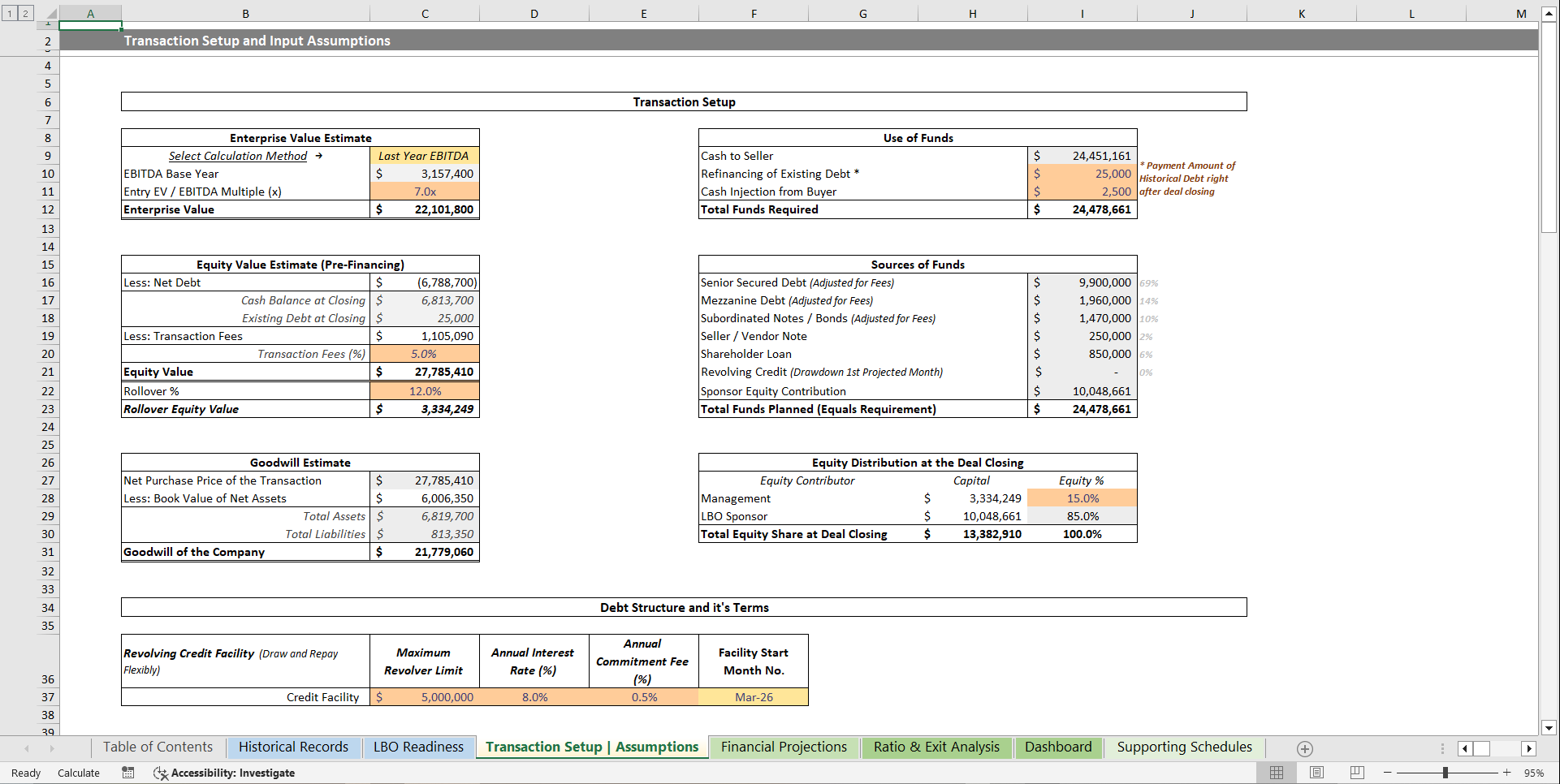Click the vertical scrollbar down arrow
The image size is (1560, 784).
point(1549,729)
